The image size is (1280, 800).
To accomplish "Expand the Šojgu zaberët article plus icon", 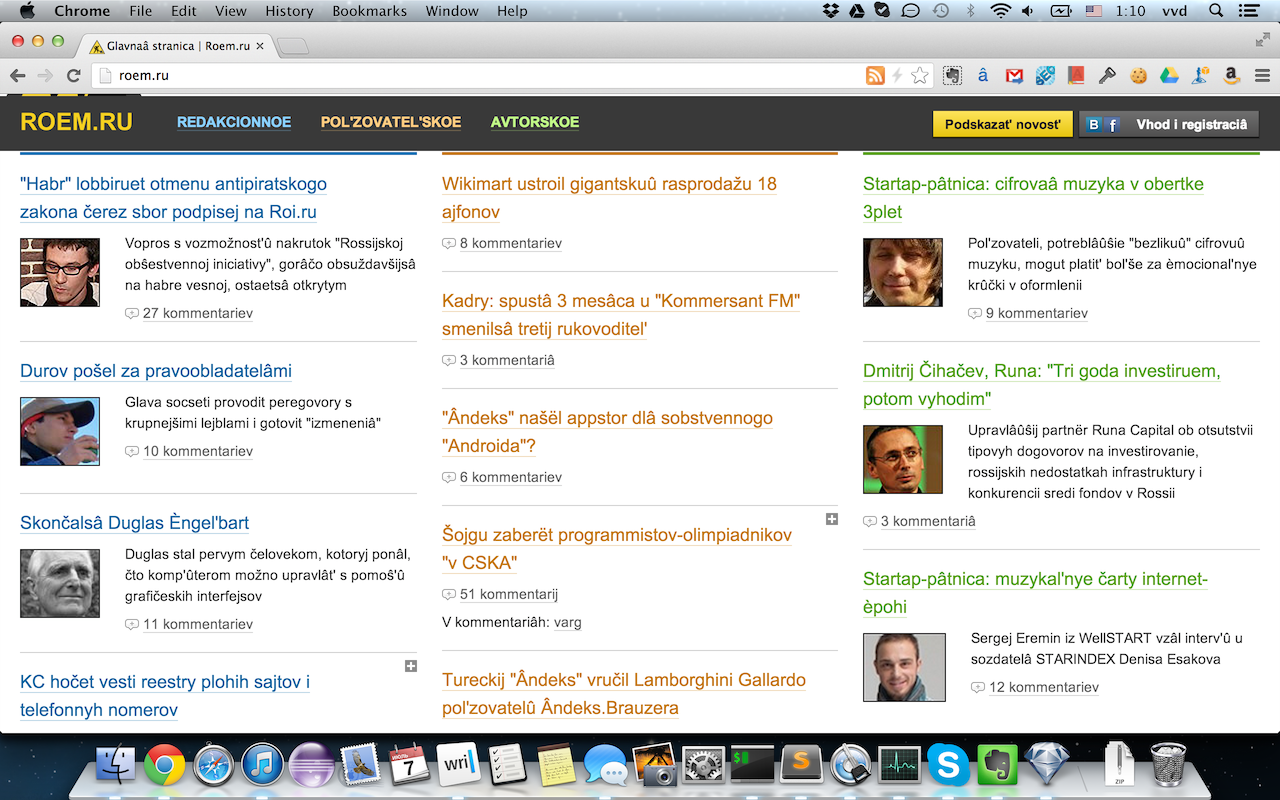I will 831,519.
